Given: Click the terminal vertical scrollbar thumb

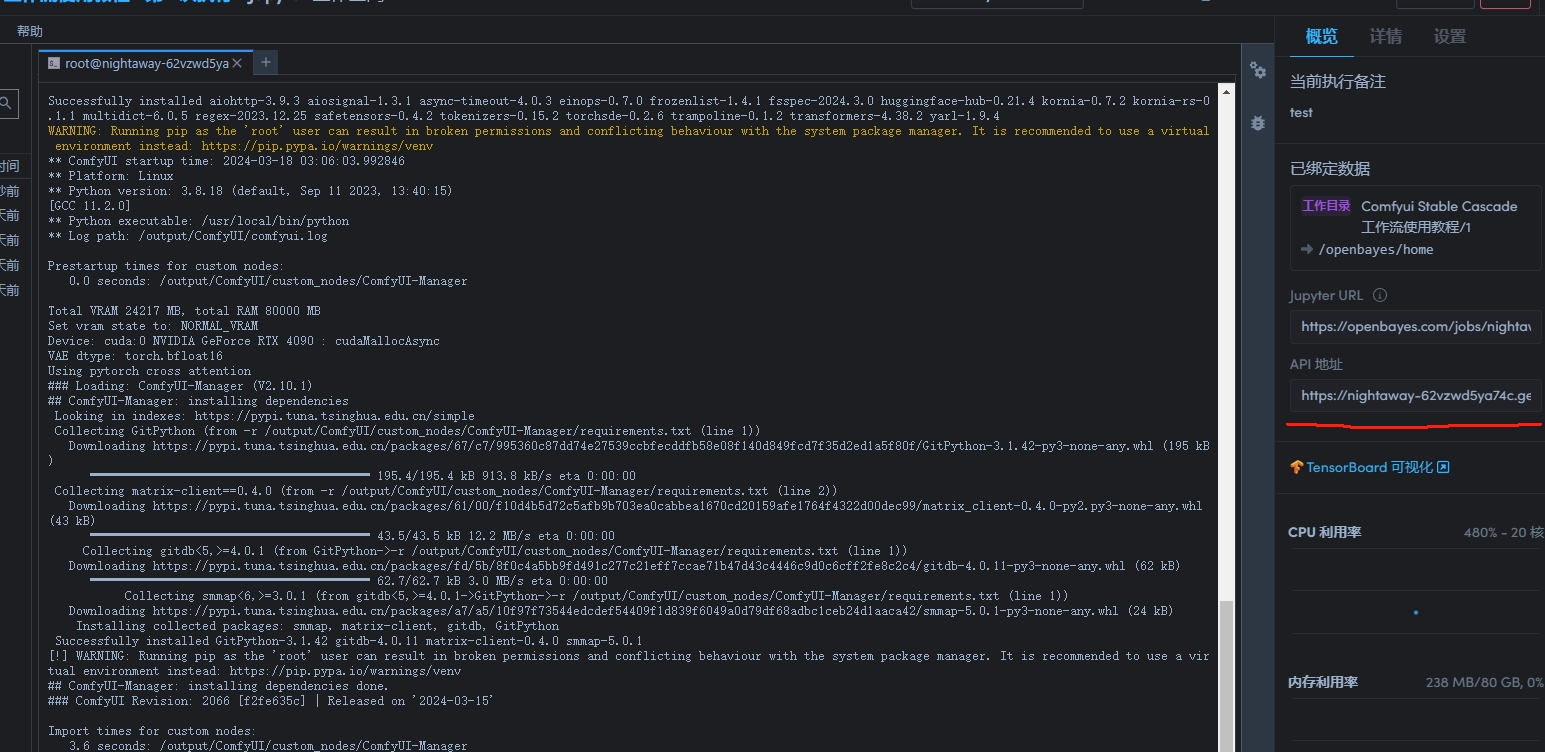Looking at the screenshot, I should [1226, 675].
